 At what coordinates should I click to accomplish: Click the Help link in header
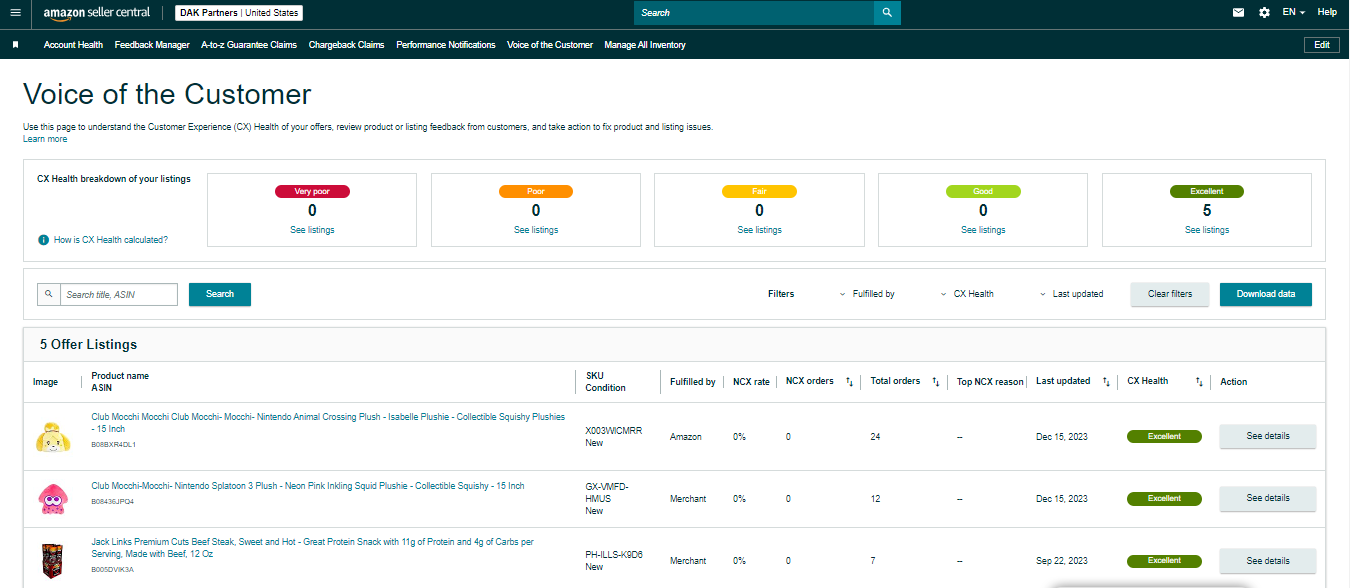point(1327,13)
